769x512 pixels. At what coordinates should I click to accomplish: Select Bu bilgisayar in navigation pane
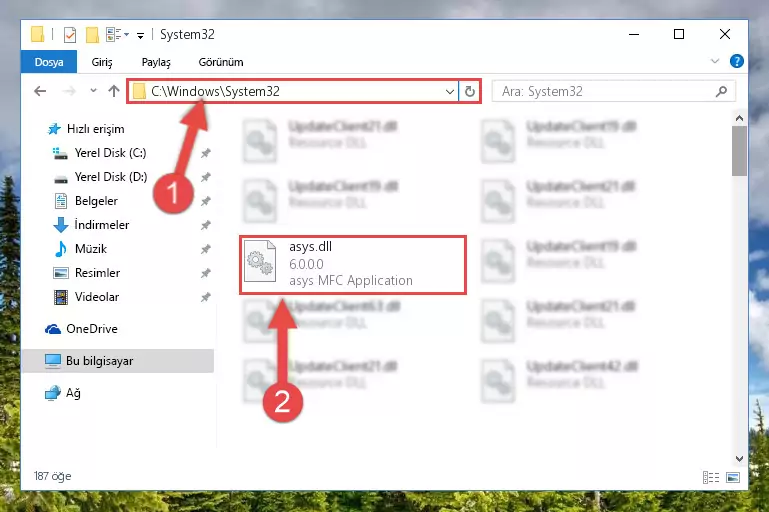point(118,361)
